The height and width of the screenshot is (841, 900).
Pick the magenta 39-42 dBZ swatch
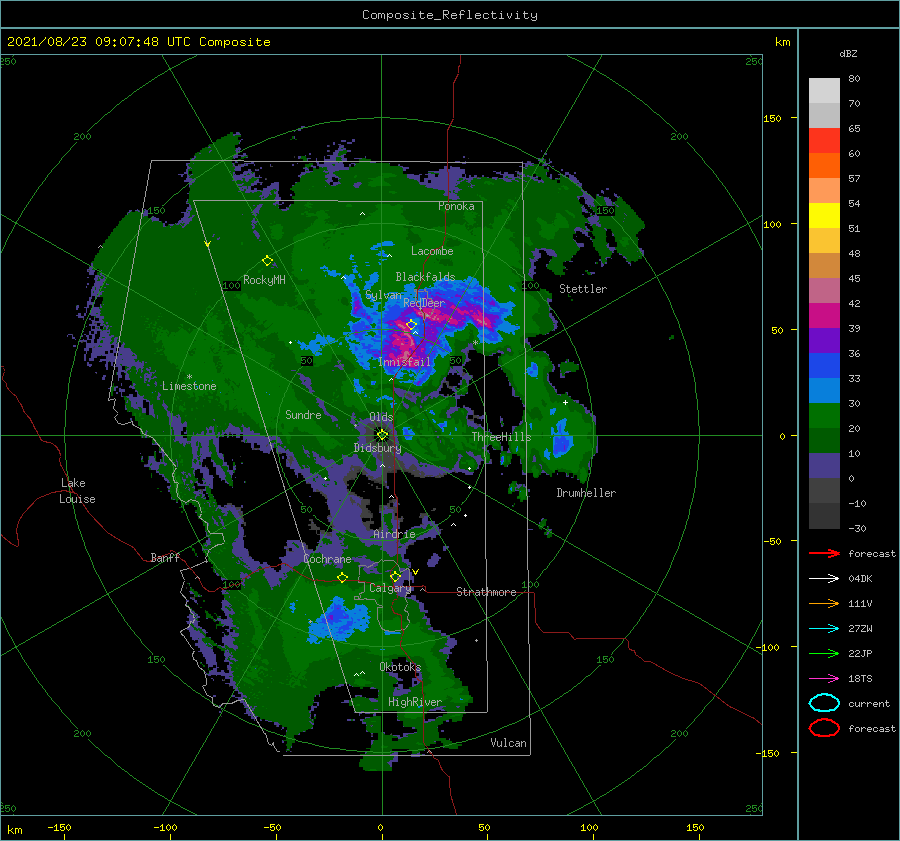pos(824,315)
